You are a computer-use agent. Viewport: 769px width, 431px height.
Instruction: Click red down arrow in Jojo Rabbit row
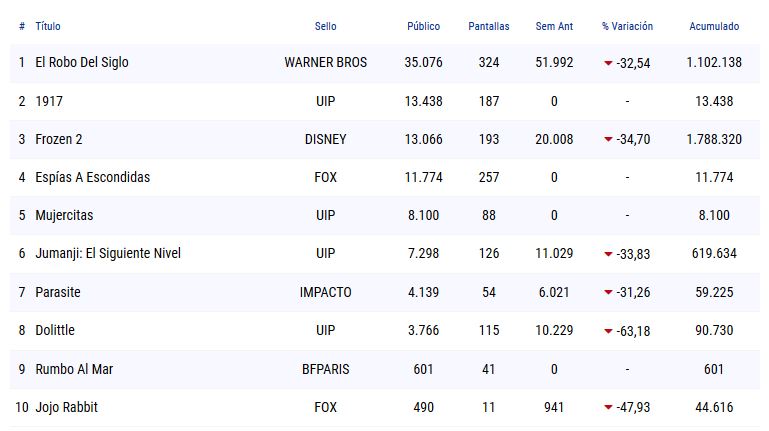(608, 408)
